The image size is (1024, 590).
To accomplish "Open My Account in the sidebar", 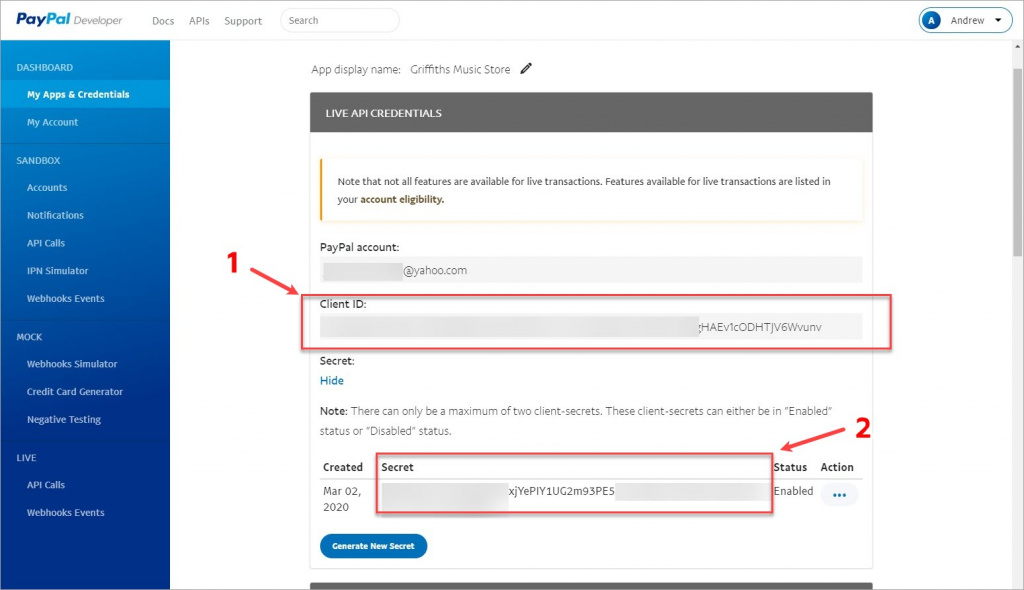I will point(52,122).
